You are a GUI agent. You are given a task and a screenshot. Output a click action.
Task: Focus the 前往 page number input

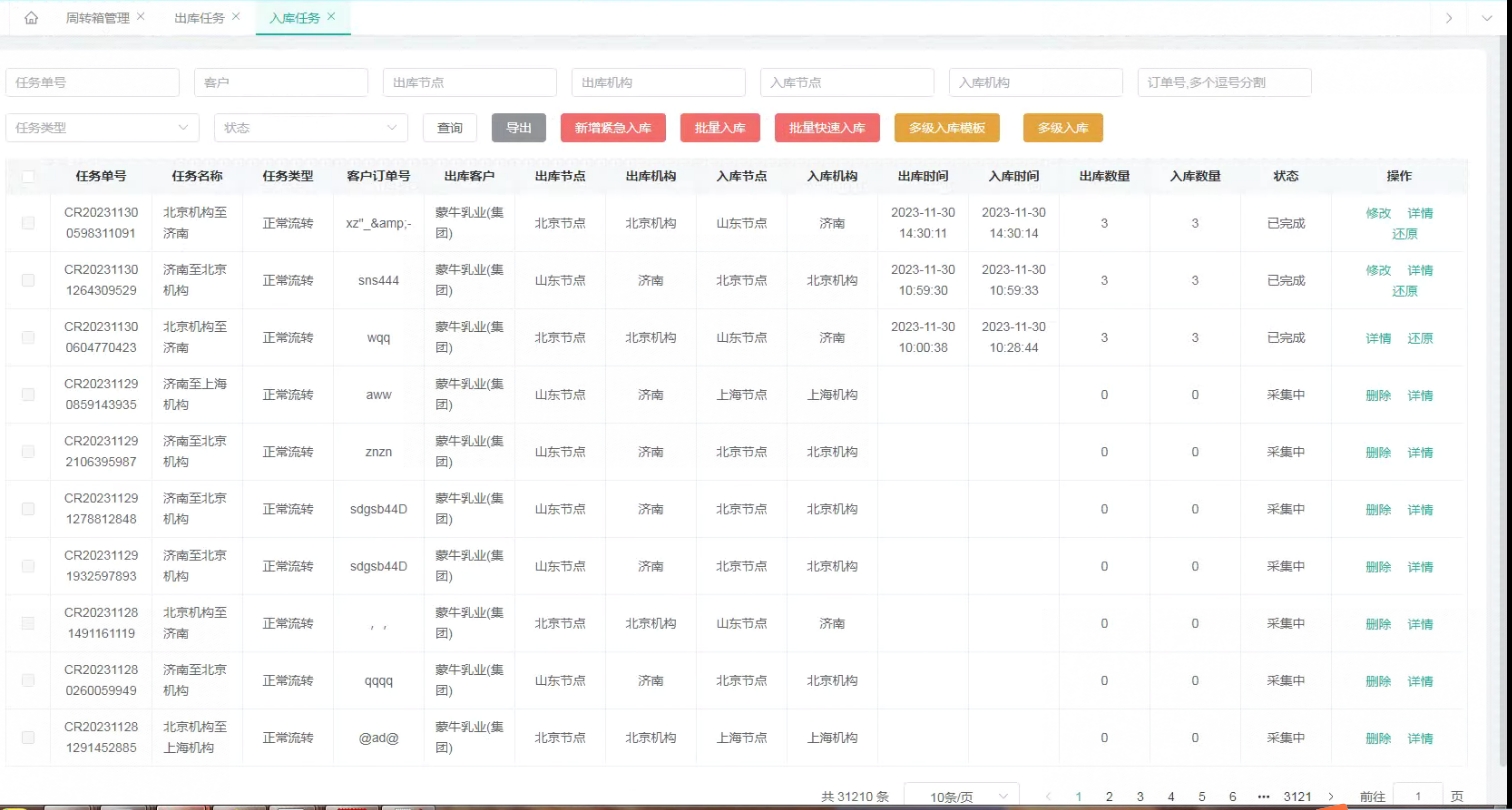point(1418,796)
